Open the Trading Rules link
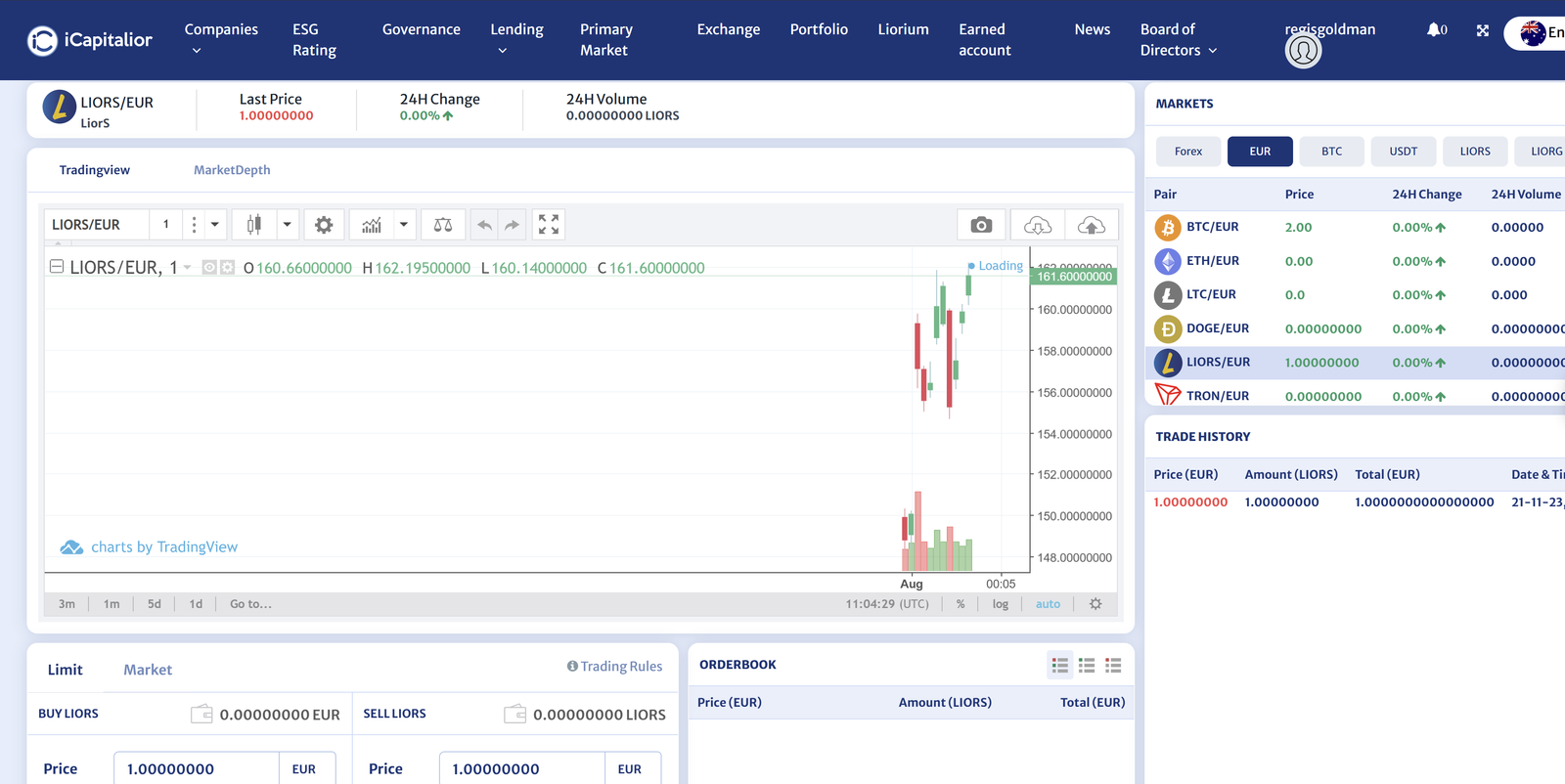Image resolution: width=1565 pixels, height=784 pixels. (x=614, y=667)
